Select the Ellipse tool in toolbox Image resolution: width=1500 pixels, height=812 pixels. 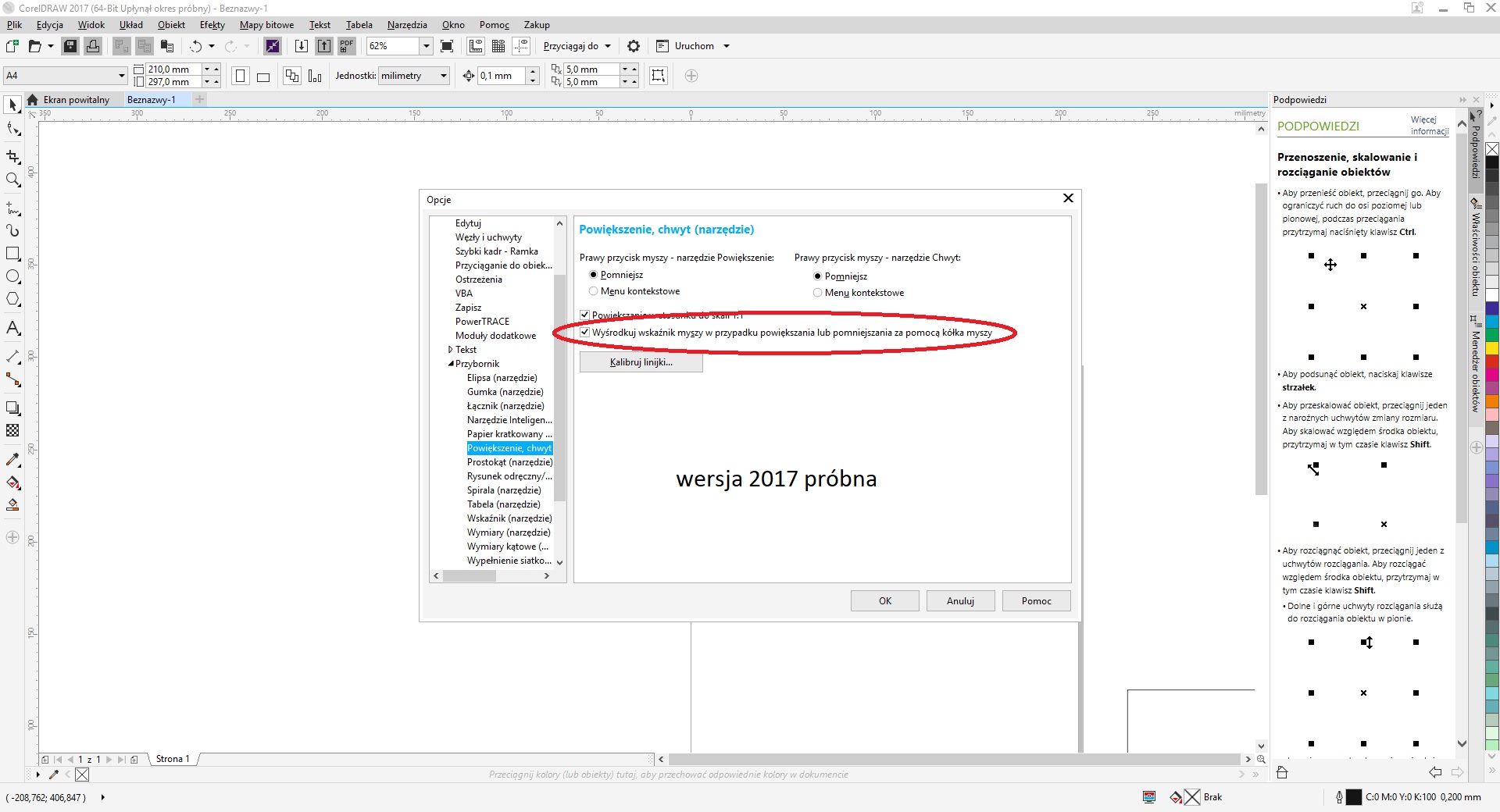pyautogui.click(x=12, y=276)
